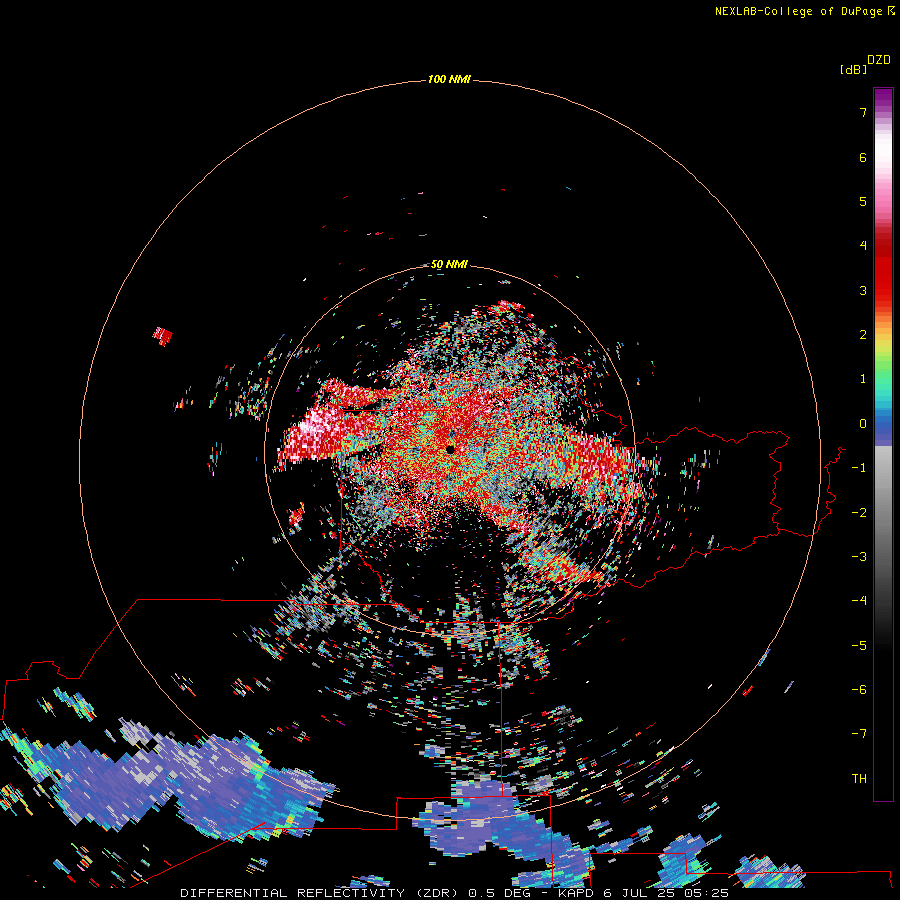Click the [dB] units label
This screenshot has width=900, height=900.
pyautogui.click(x=853, y=69)
